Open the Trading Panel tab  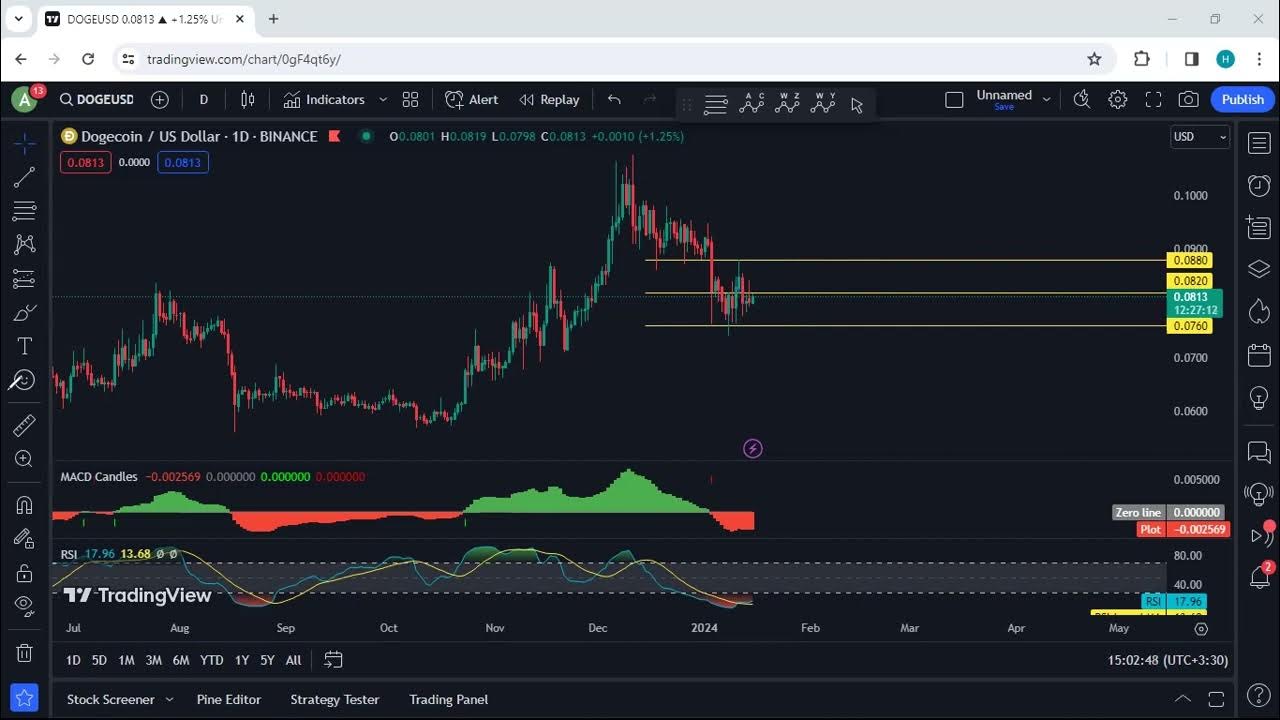point(448,699)
